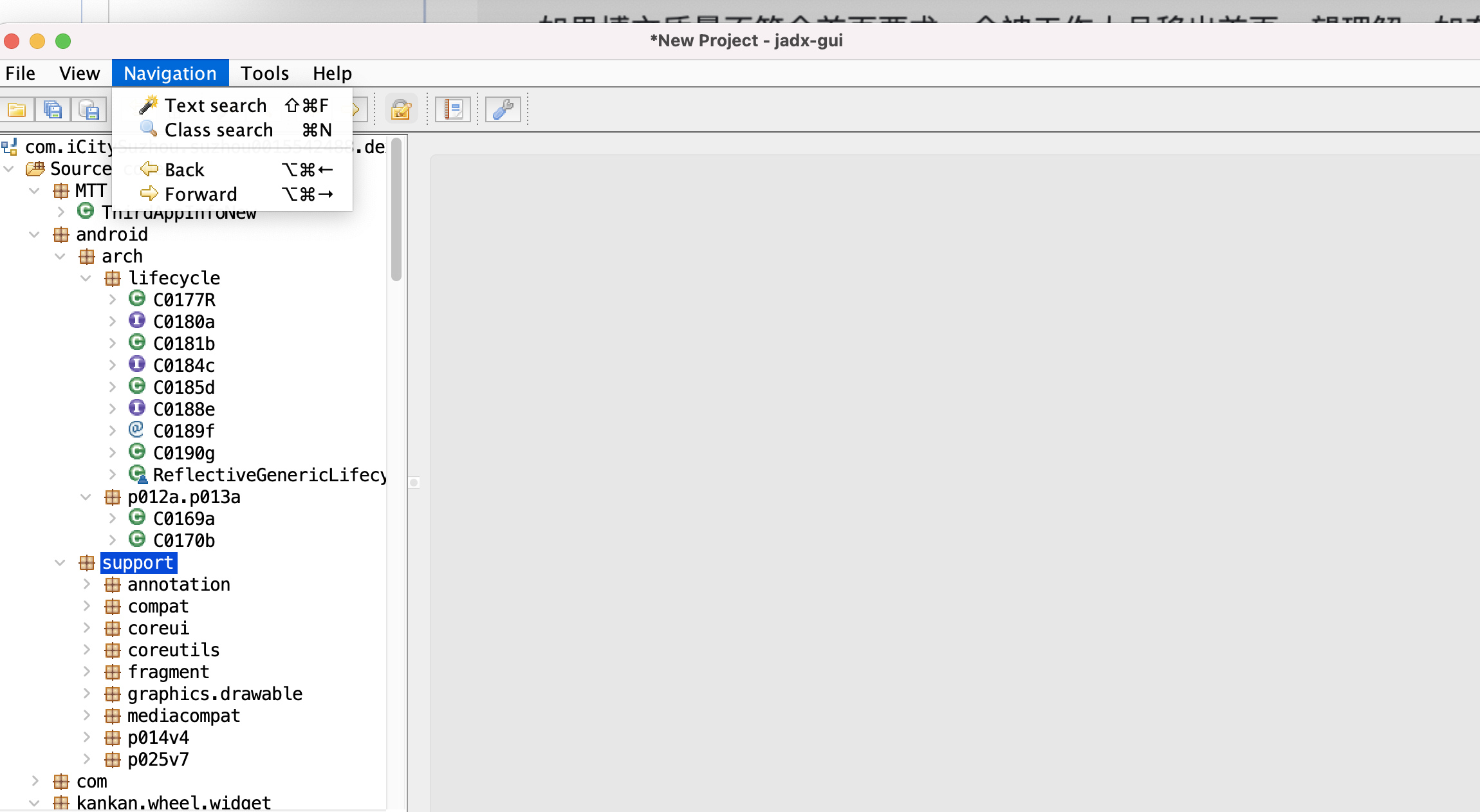Toggle the deobfuscation lock button

[401, 109]
